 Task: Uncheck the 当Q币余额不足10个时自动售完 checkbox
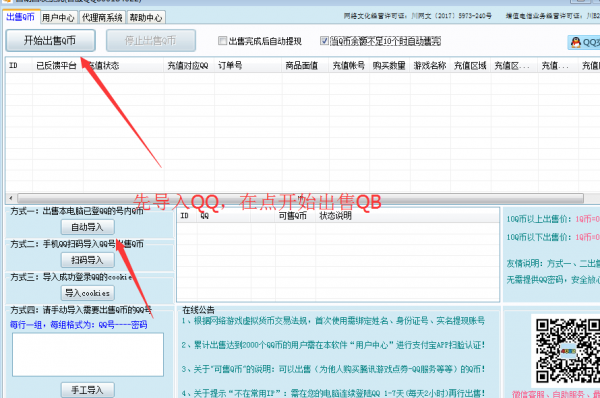coord(324,41)
